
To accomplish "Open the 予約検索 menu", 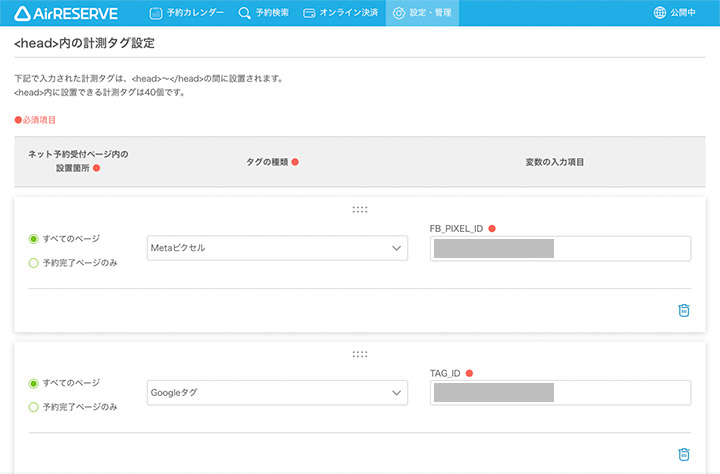I will click(264, 13).
